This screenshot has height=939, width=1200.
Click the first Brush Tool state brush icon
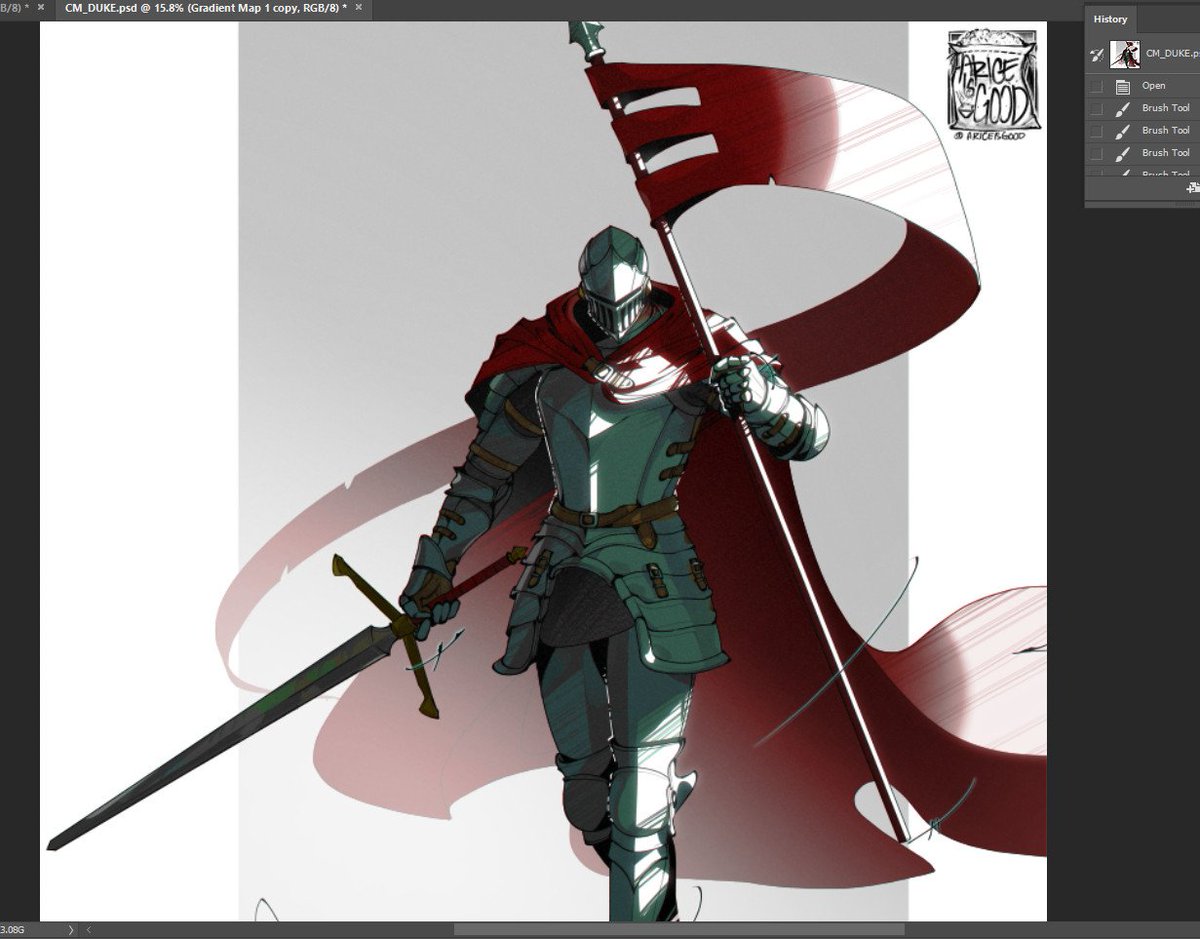pos(1123,108)
